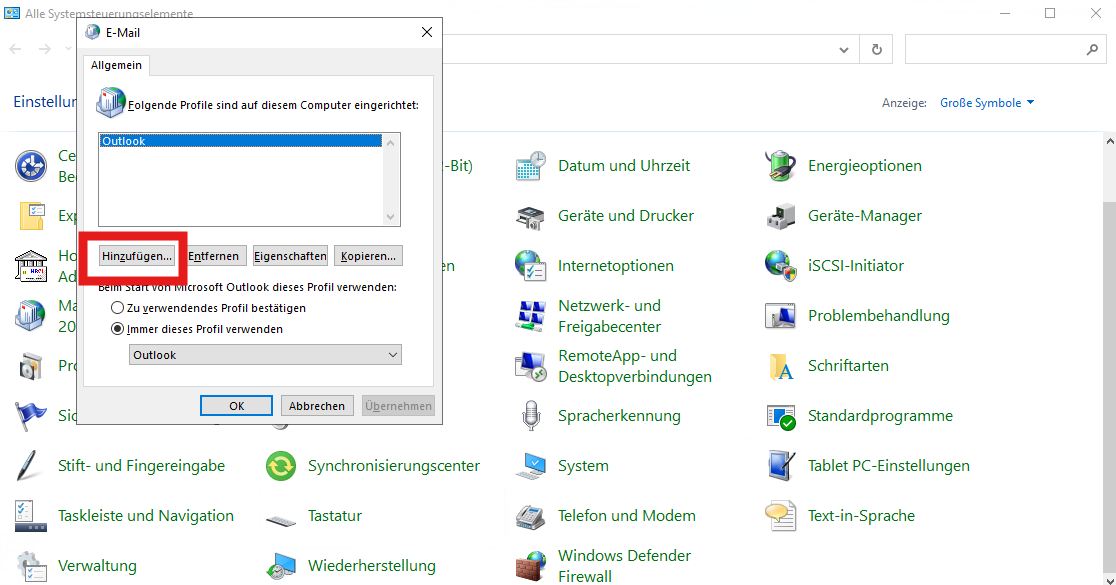Image resolution: width=1116 pixels, height=585 pixels.
Task: Open the Internetoptionen globe icon
Action: (x=530, y=266)
